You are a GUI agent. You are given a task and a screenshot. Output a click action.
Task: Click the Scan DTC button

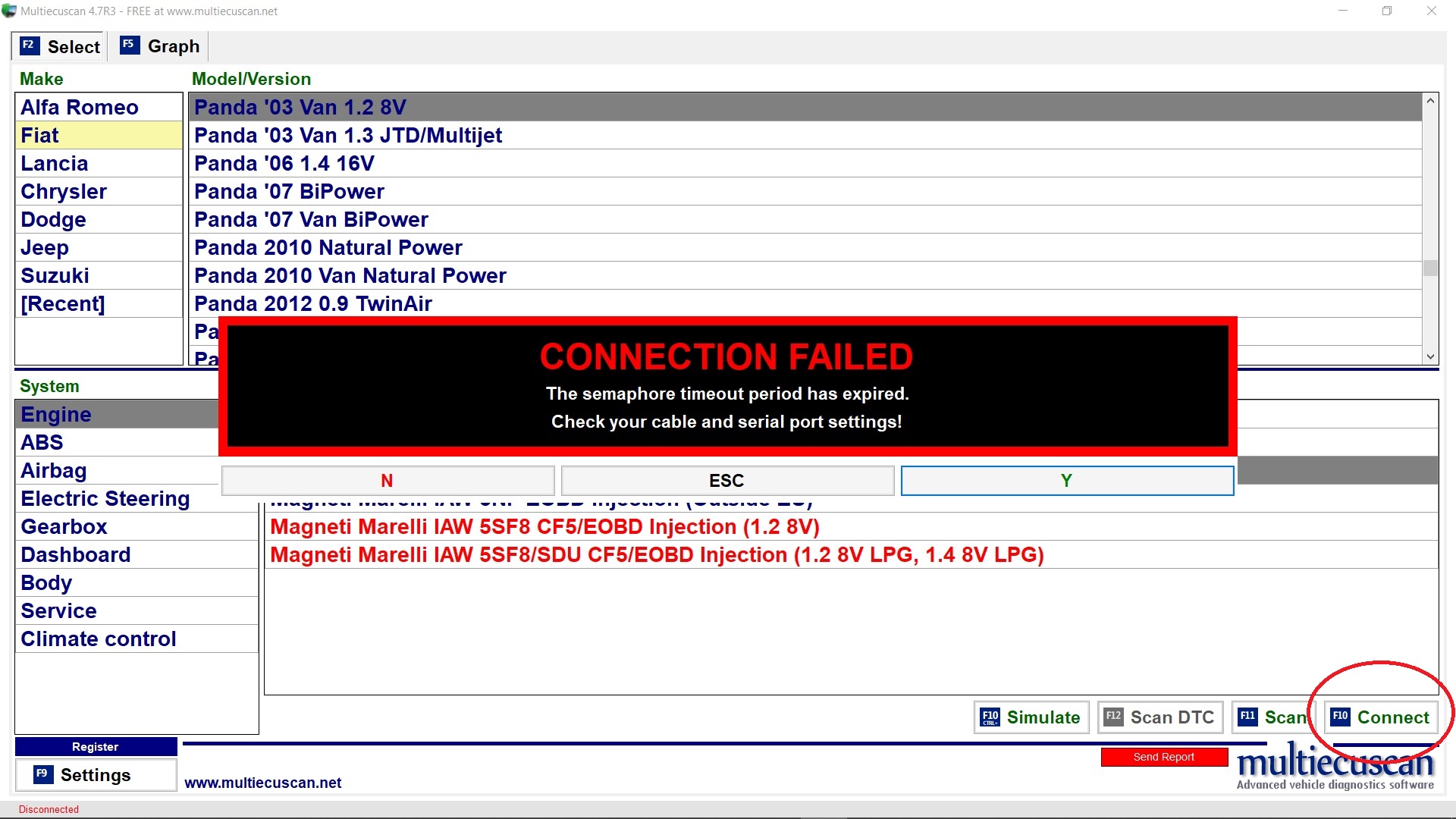(1160, 717)
